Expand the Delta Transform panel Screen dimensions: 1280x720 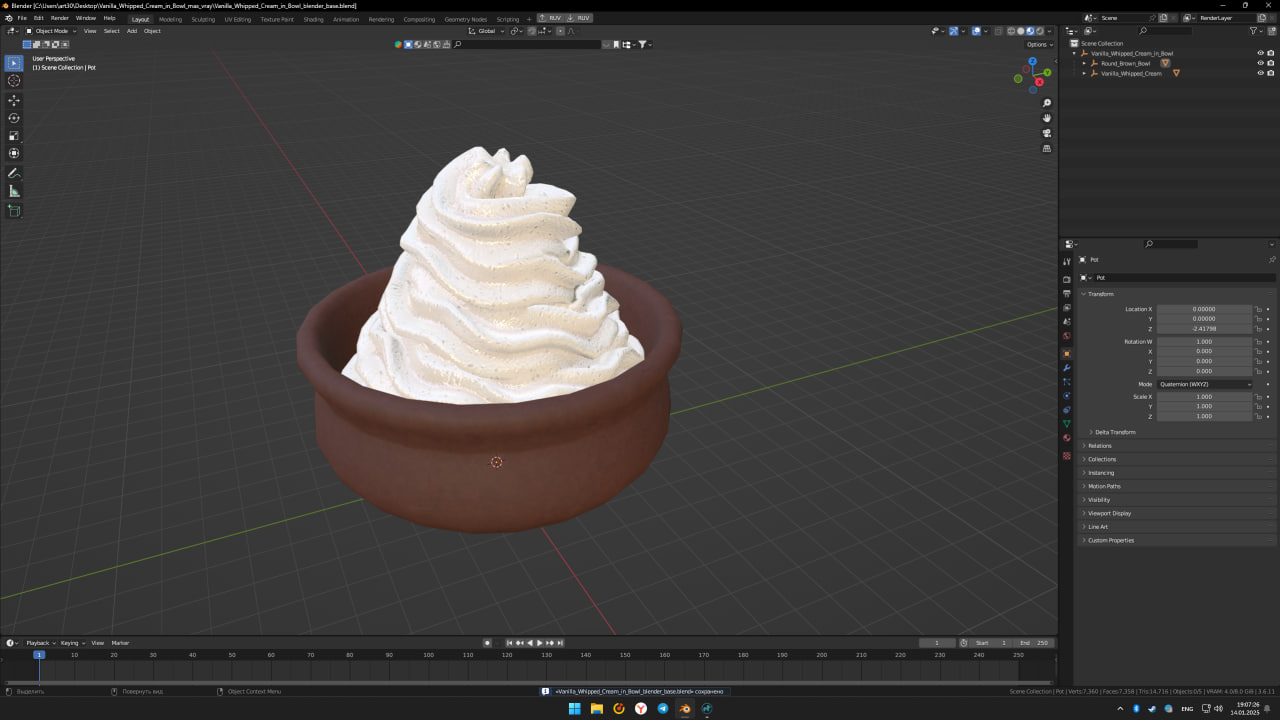[1115, 432]
